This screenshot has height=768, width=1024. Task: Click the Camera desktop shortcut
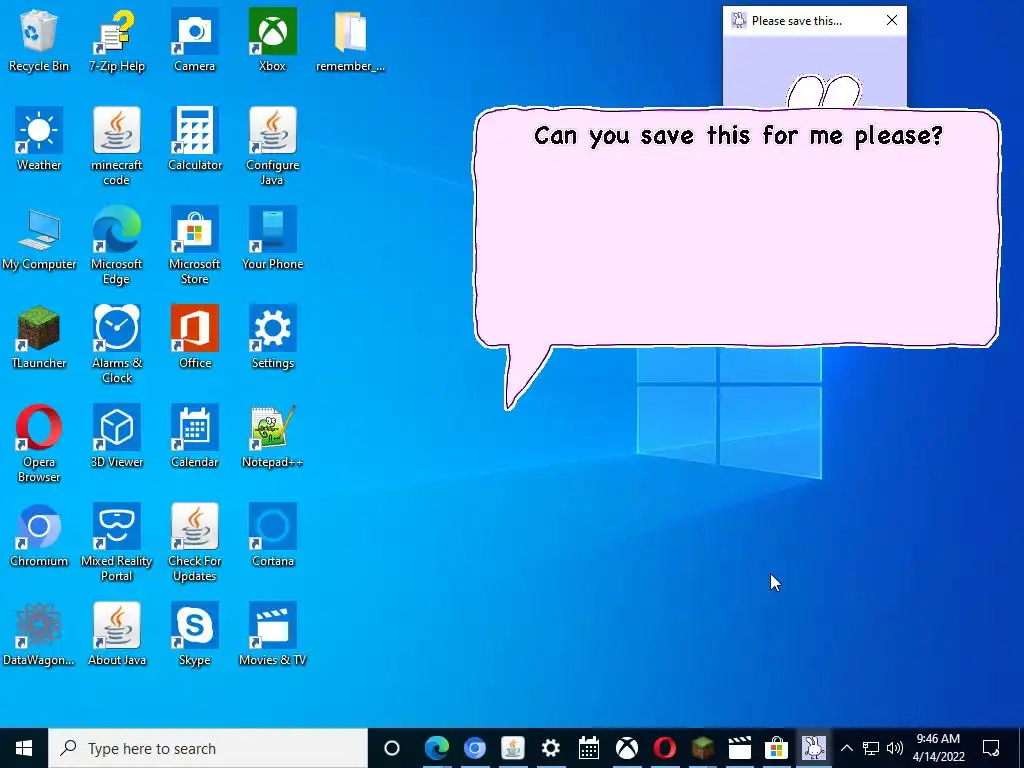coord(195,40)
